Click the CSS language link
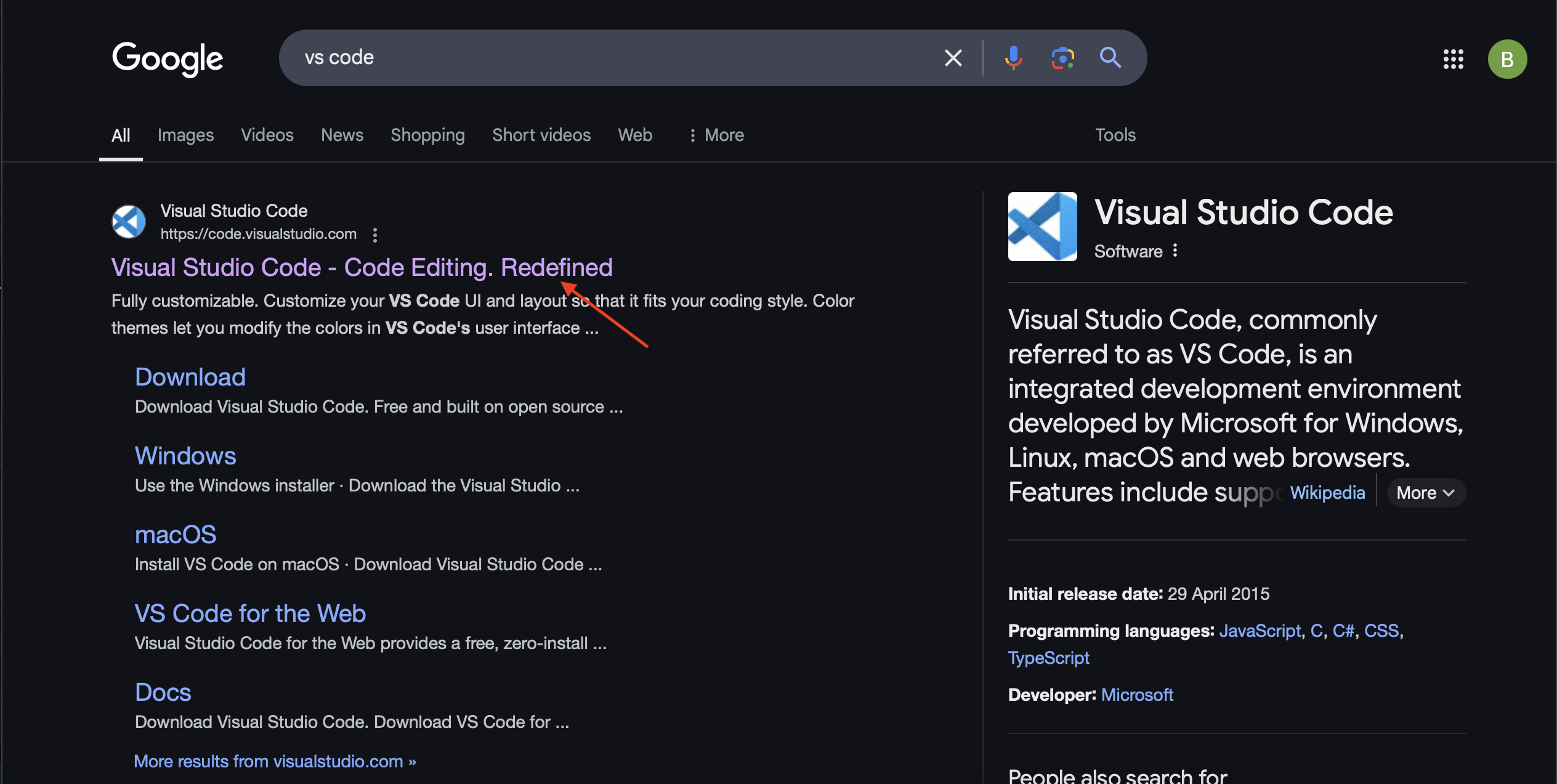 pyautogui.click(x=1381, y=631)
